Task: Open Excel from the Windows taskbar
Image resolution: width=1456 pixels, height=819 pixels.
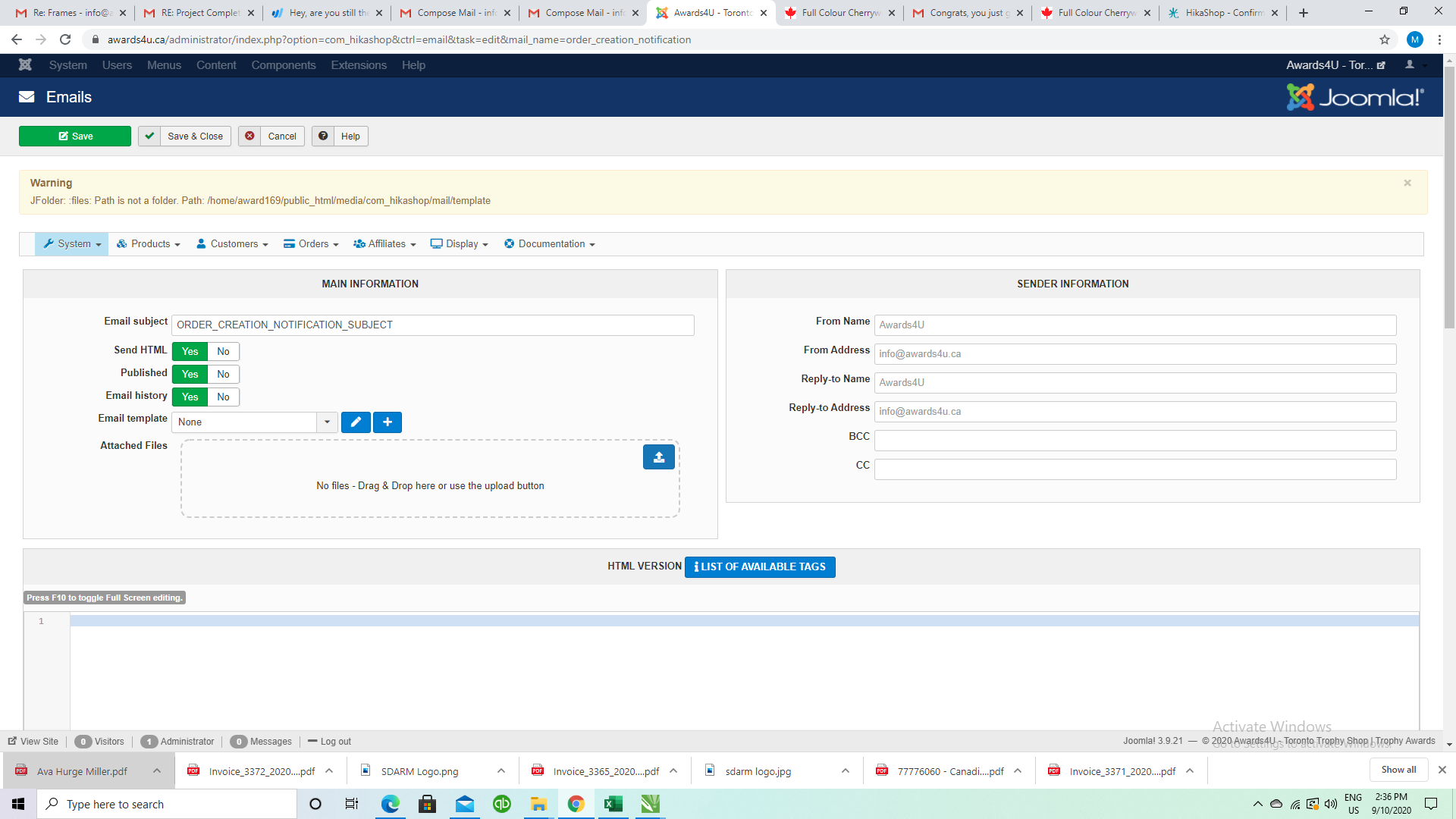Action: point(613,804)
